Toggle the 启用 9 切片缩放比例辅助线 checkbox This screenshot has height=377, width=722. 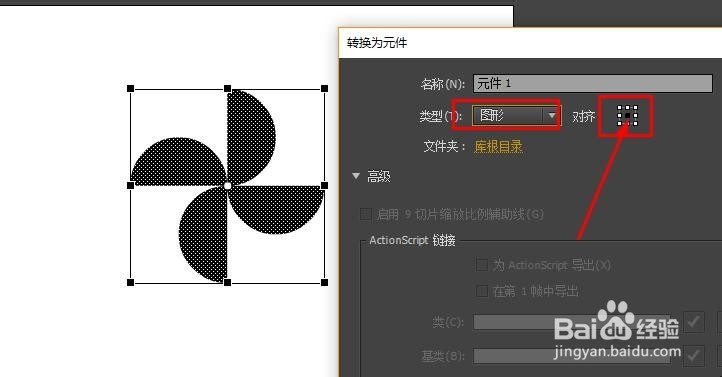(366, 214)
